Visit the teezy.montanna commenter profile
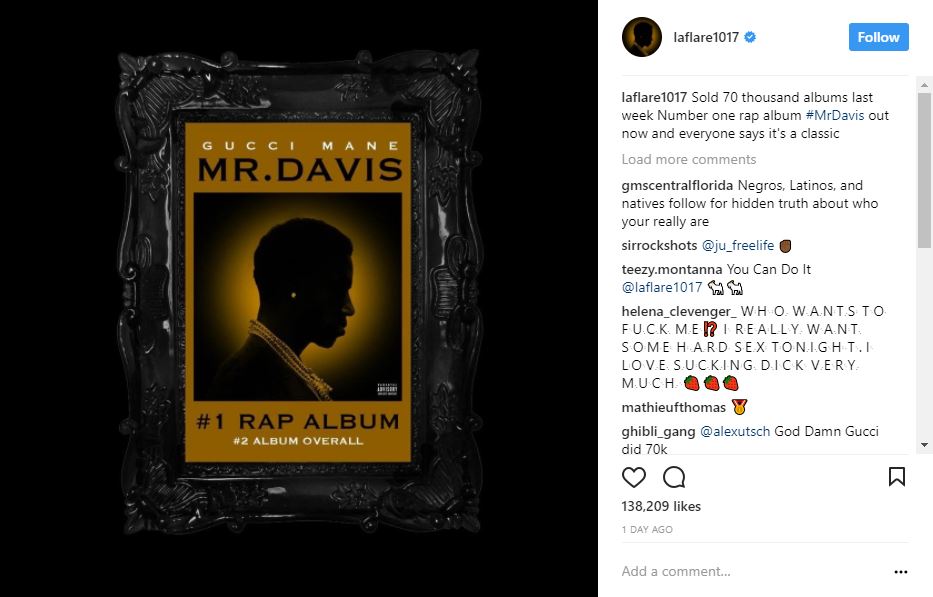 pyautogui.click(x=672, y=269)
